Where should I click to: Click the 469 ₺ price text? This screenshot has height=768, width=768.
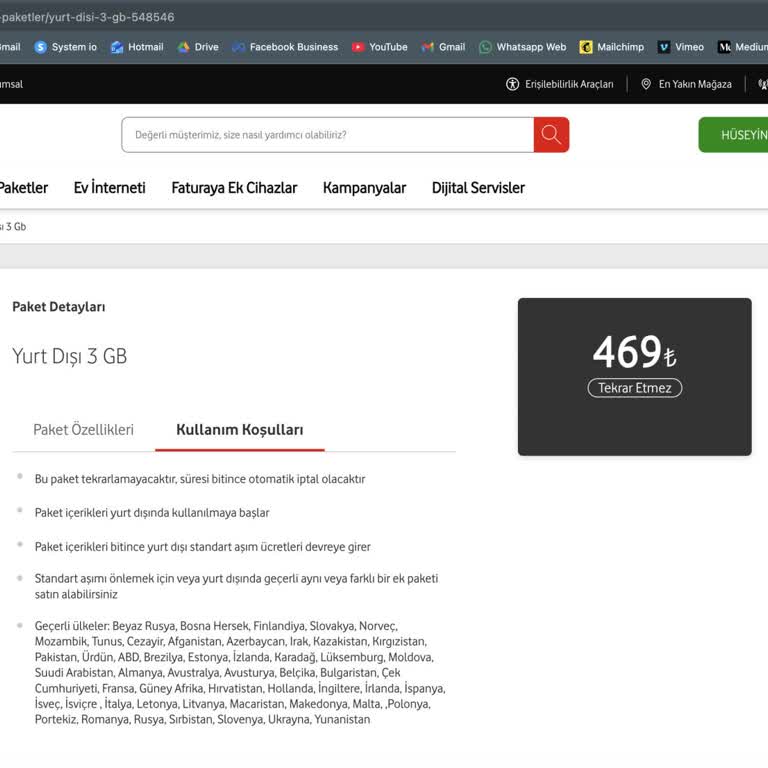pos(634,352)
